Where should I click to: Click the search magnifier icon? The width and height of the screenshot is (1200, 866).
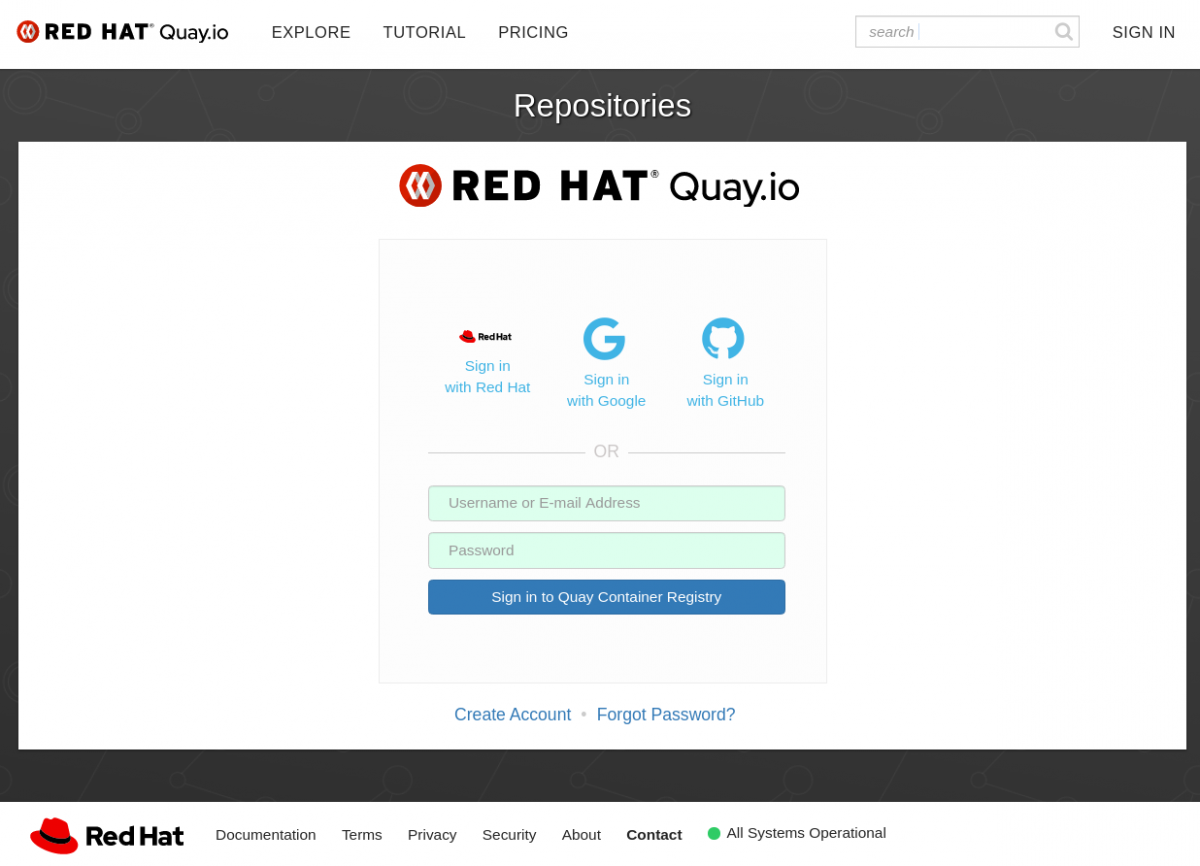1062,31
